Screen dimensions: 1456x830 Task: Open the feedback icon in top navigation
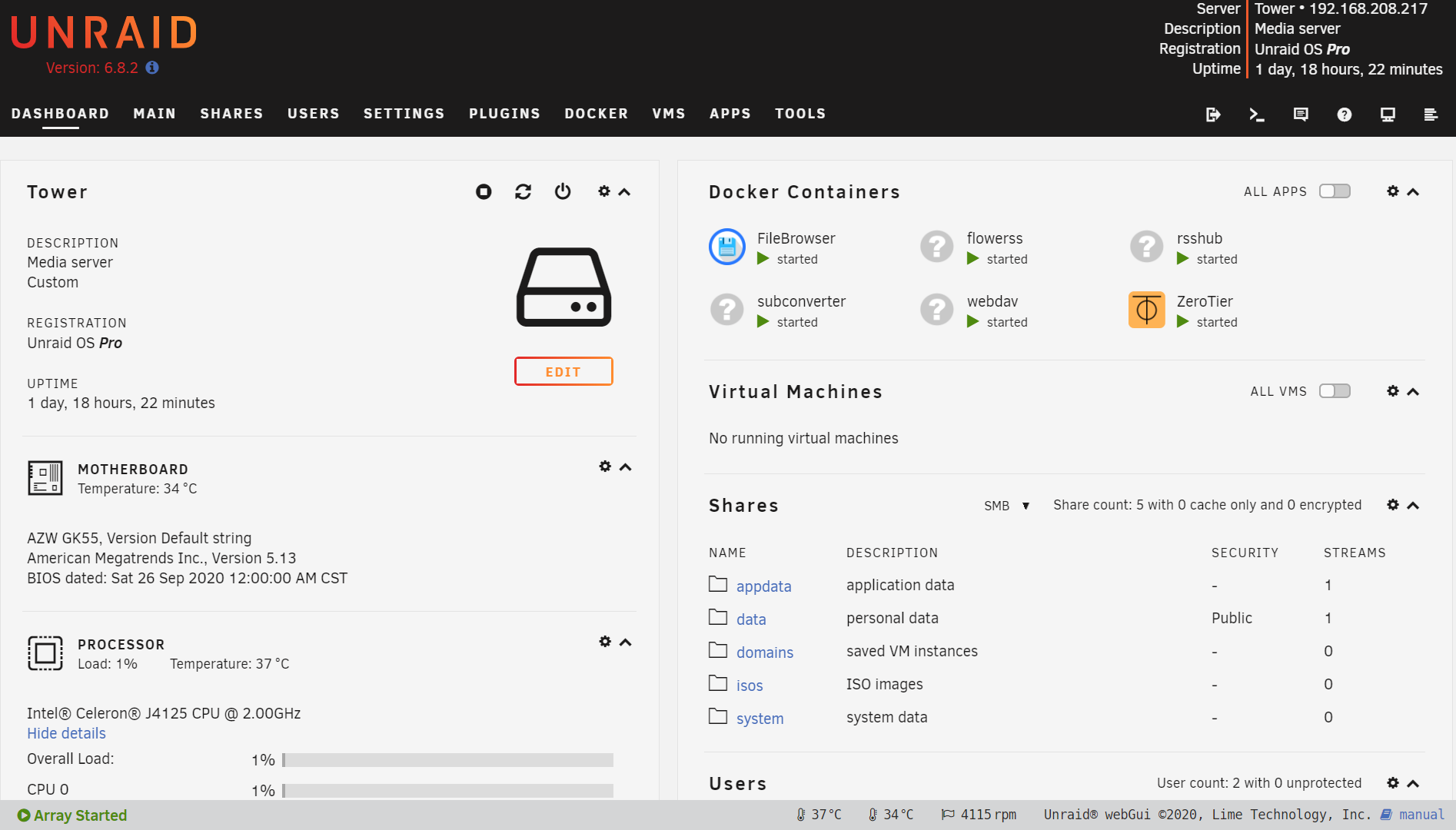point(1301,115)
